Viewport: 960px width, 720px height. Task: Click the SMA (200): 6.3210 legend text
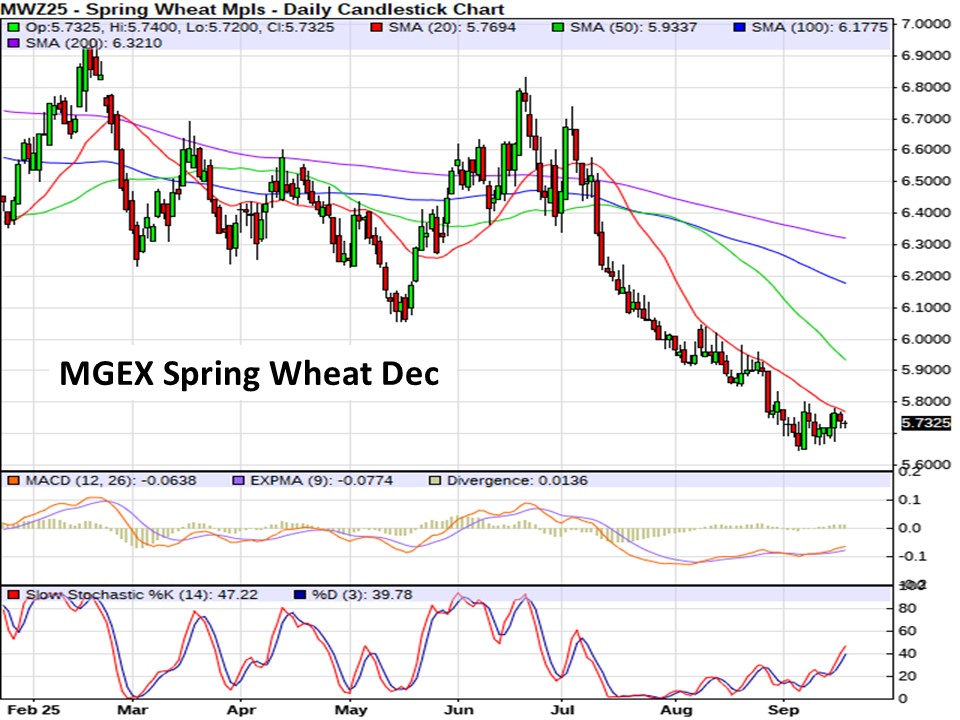point(73,44)
